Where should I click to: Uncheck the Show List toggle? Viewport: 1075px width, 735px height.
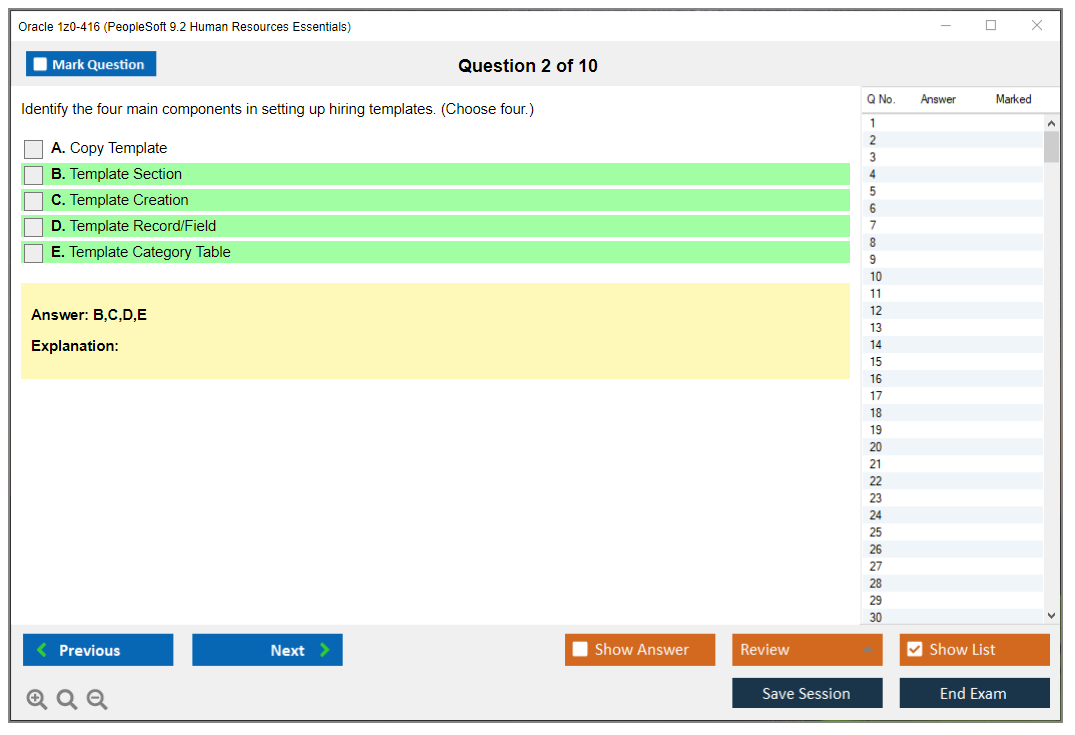coord(914,649)
